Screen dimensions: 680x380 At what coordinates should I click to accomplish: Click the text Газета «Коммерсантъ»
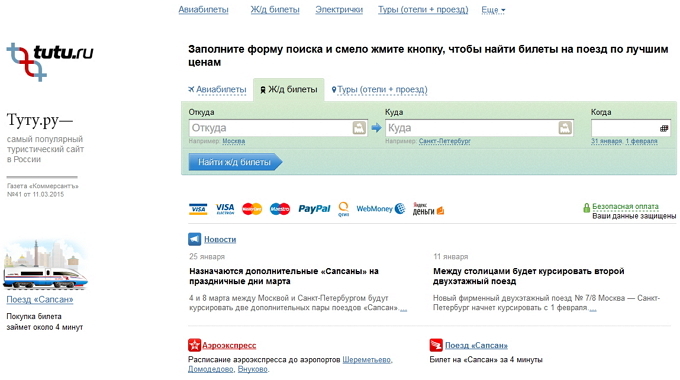click(x=42, y=186)
